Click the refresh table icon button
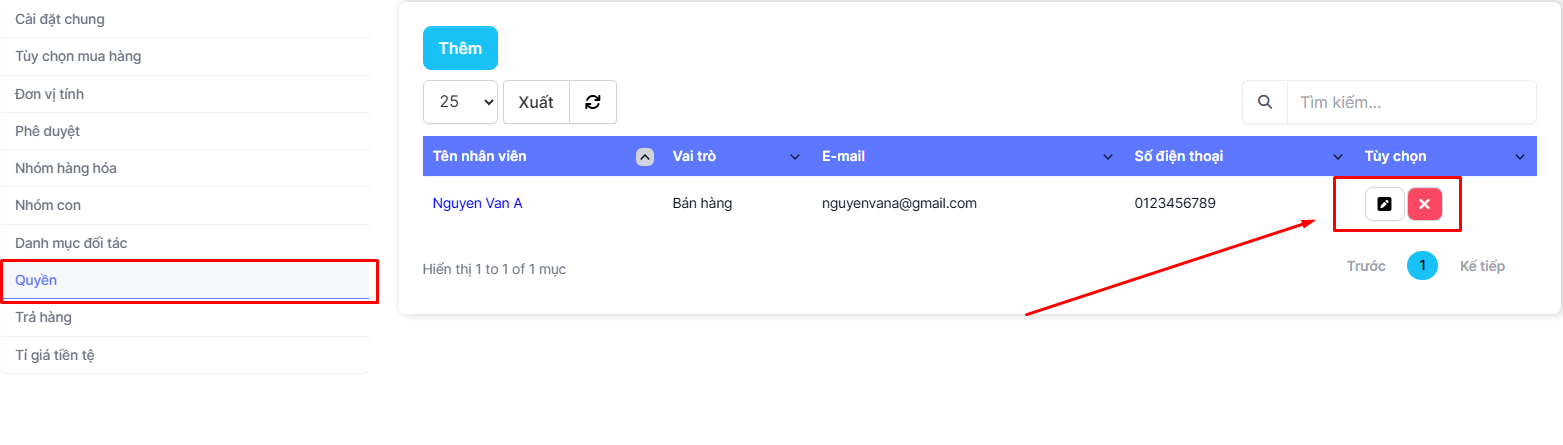This screenshot has width=1563, height=445. pyautogui.click(x=593, y=102)
